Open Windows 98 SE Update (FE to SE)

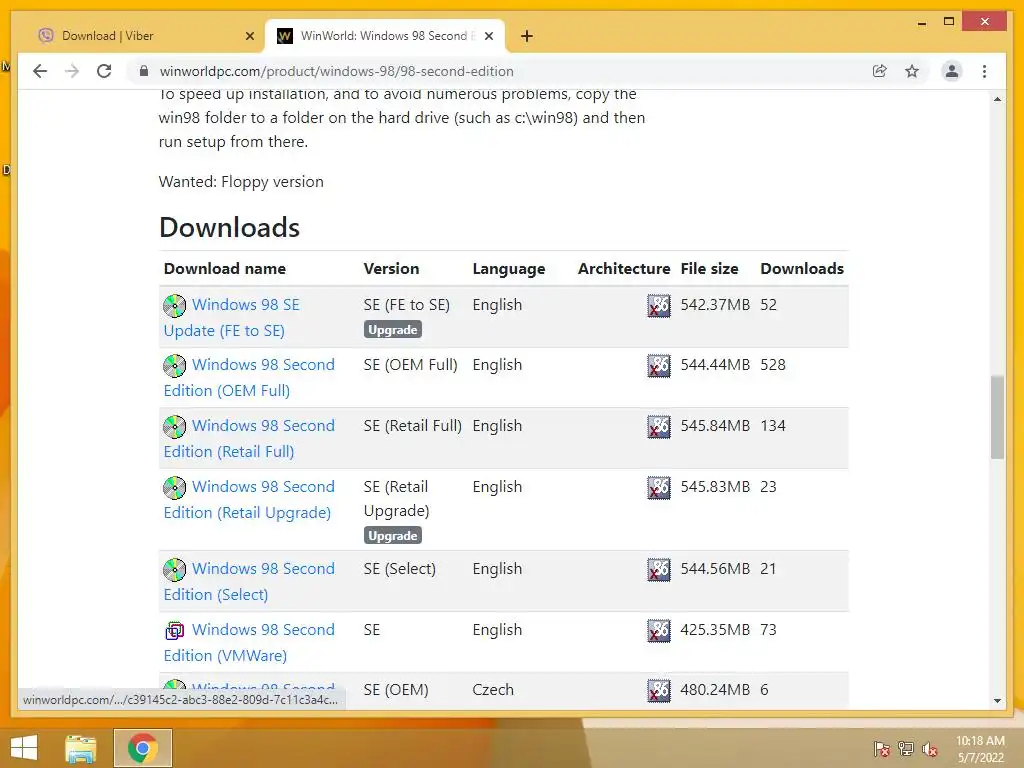tap(232, 317)
